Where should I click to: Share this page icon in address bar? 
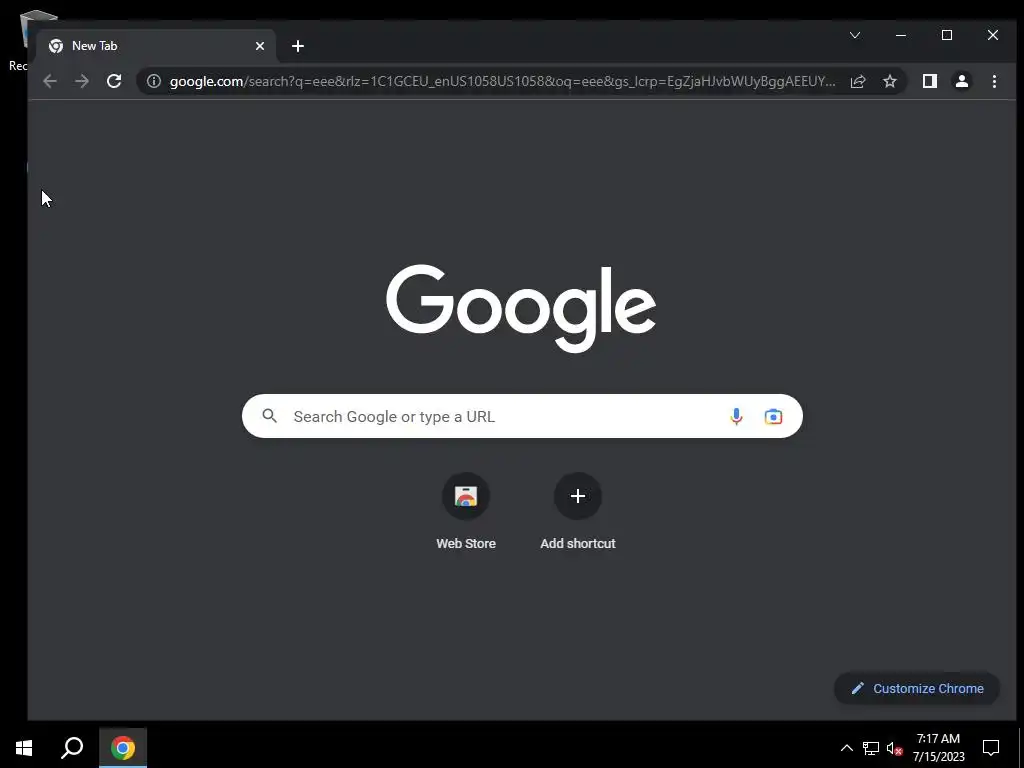857,81
